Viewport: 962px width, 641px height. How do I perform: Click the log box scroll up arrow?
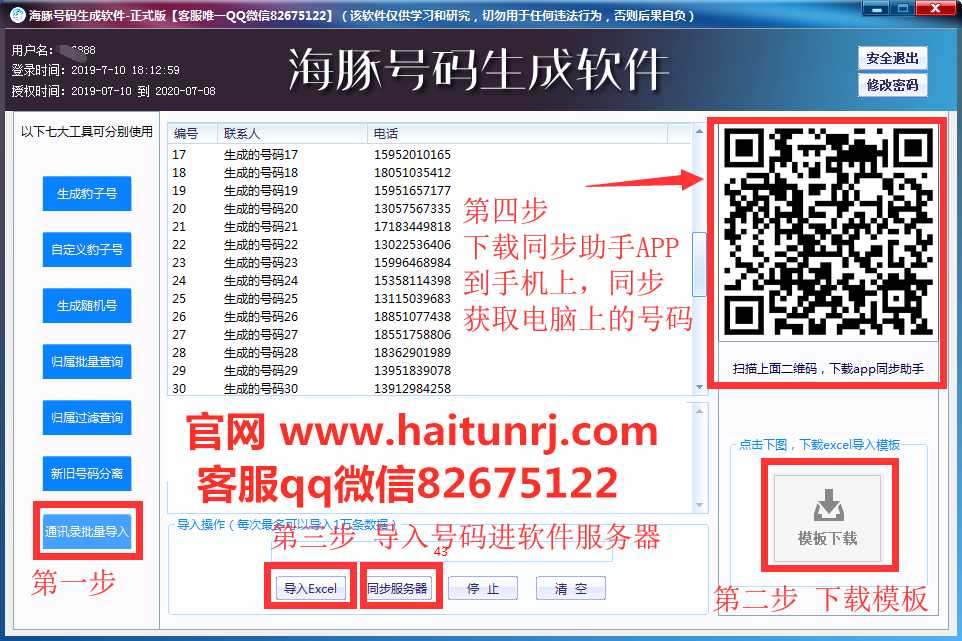pos(699,410)
